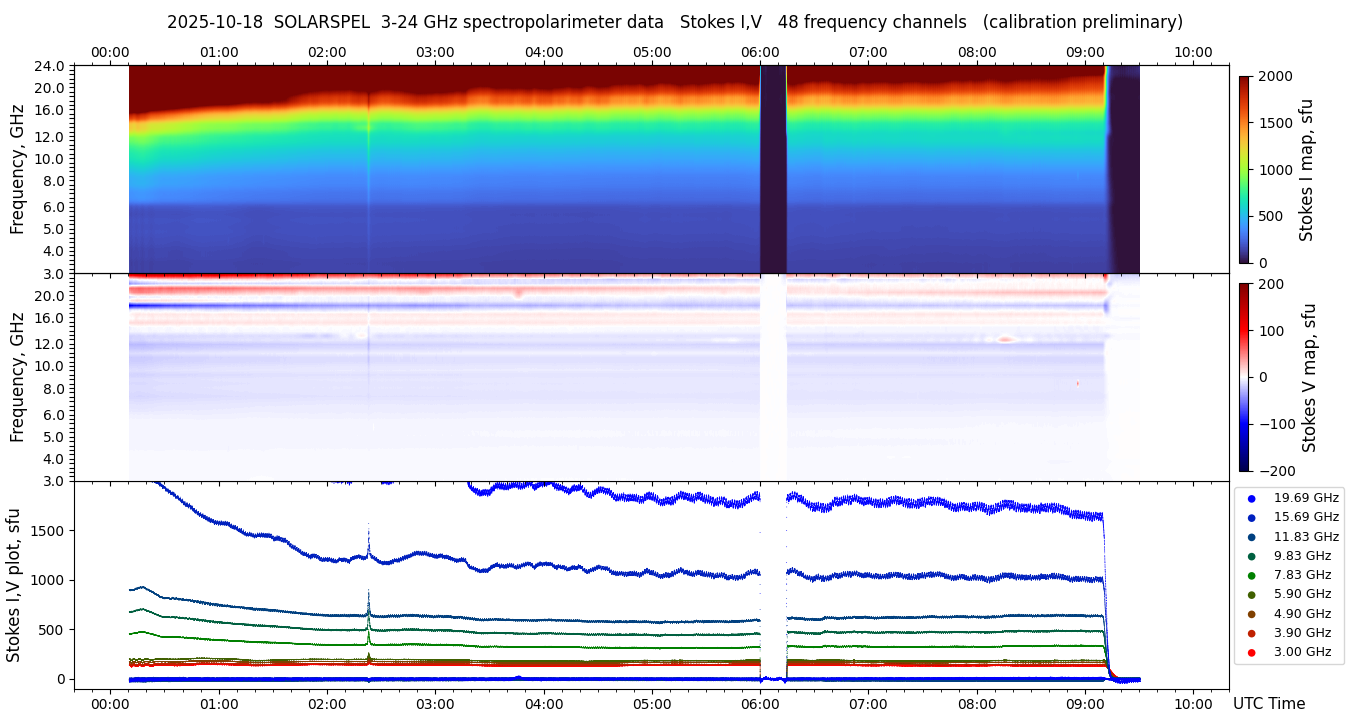Click the Stokes V map colorbar

[1244, 377]
